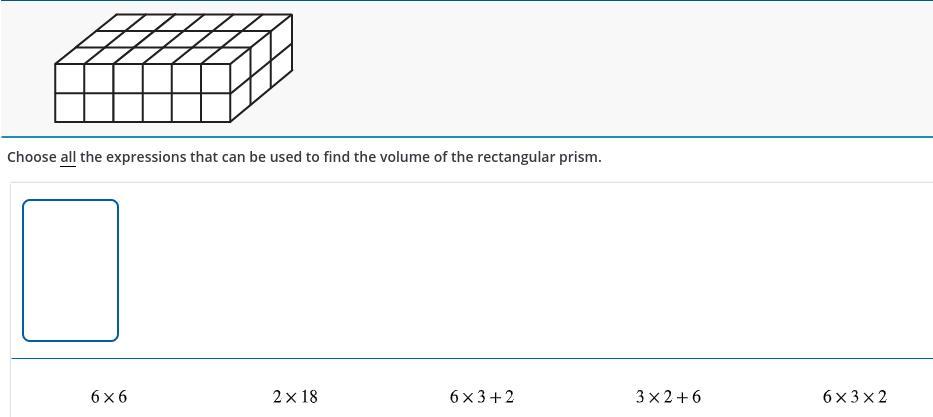The width and height of the screenshot is (933, 417).
Task: Choose the 6 × 3 + 2 expression
Action: pyautogui.click(x=481, y=397)
